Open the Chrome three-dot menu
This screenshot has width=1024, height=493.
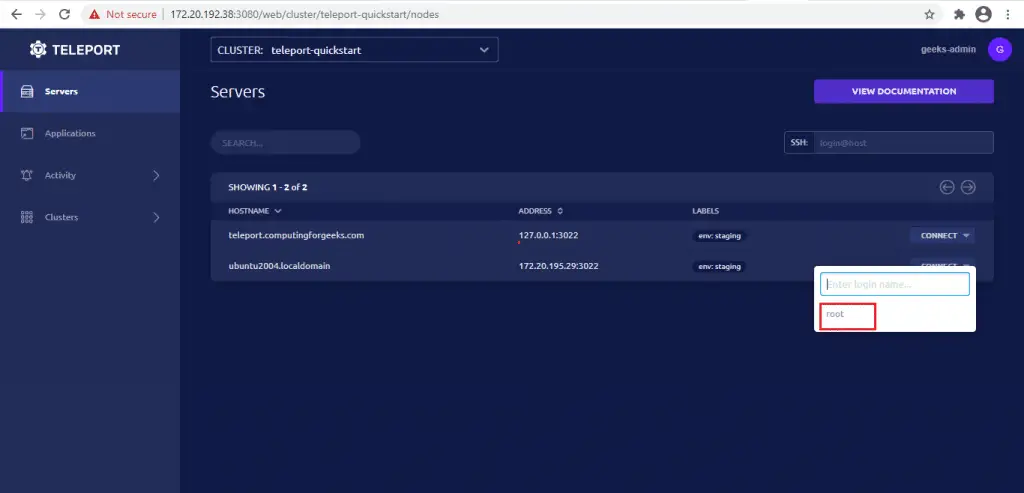point(1008,14)
